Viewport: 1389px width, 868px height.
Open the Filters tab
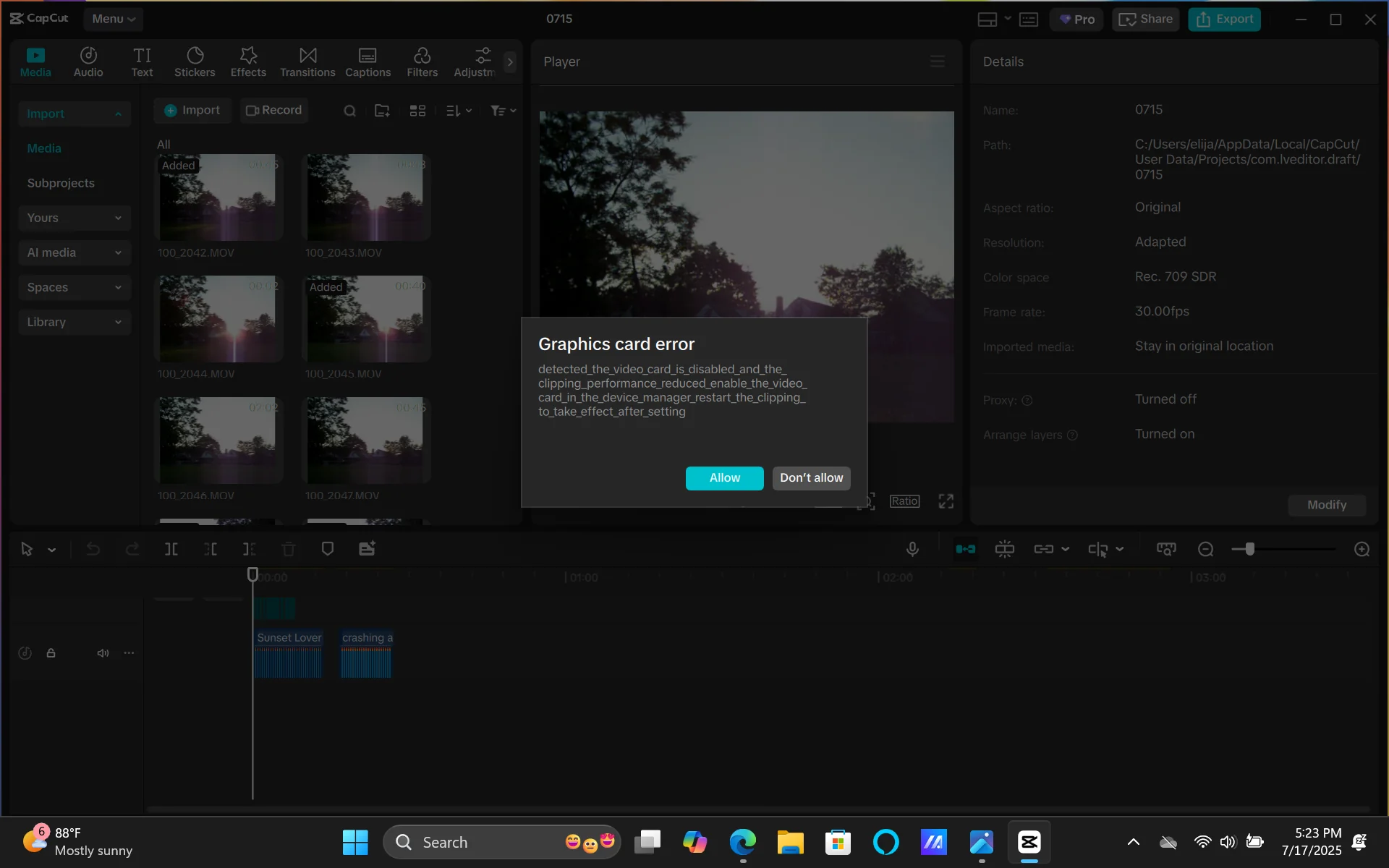(422, 62)
